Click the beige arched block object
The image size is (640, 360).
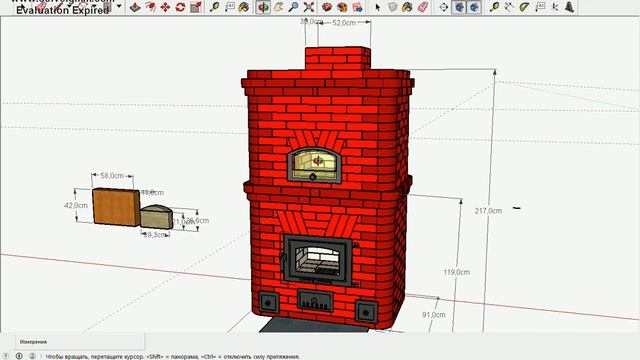click(x=156, y=217)
